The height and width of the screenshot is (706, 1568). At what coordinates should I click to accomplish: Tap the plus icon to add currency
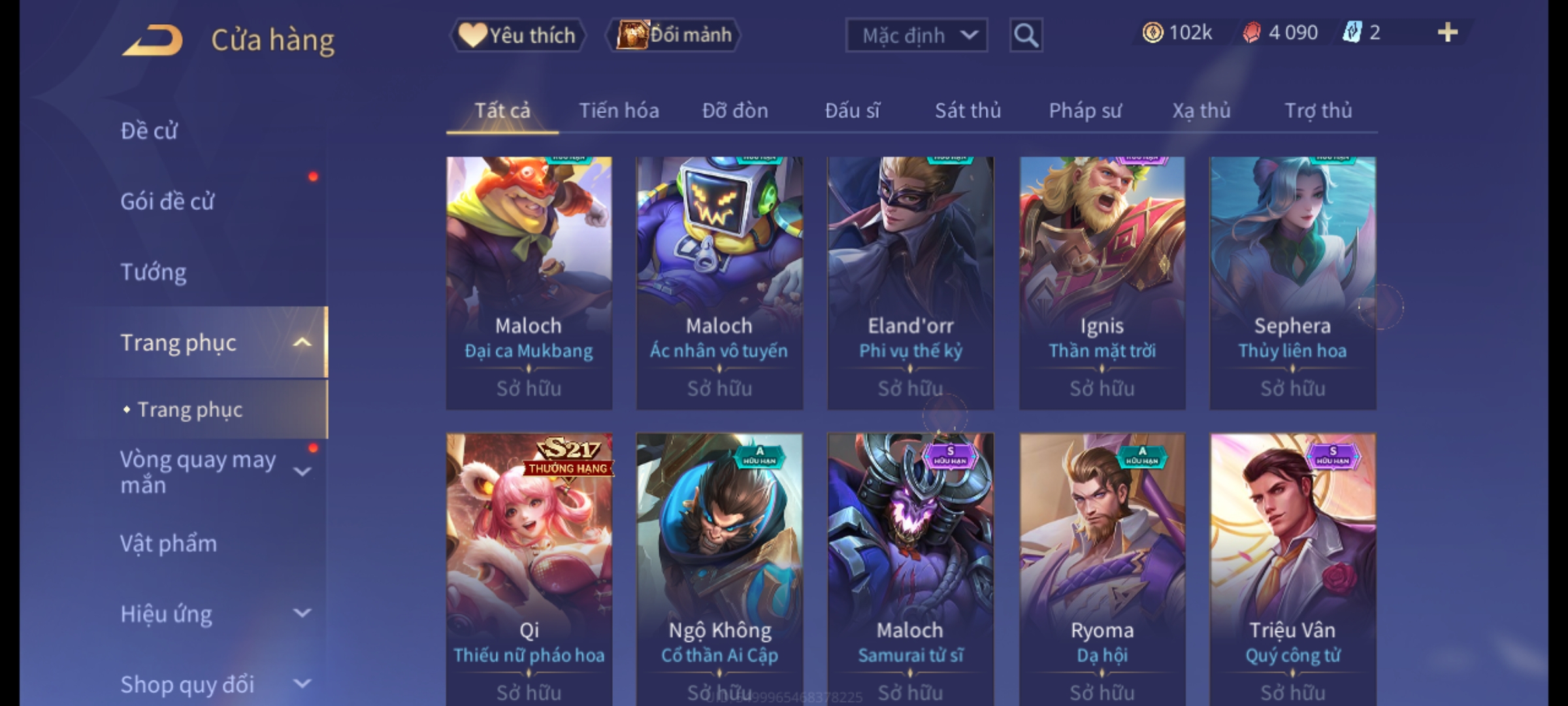tap(1448, 33)
